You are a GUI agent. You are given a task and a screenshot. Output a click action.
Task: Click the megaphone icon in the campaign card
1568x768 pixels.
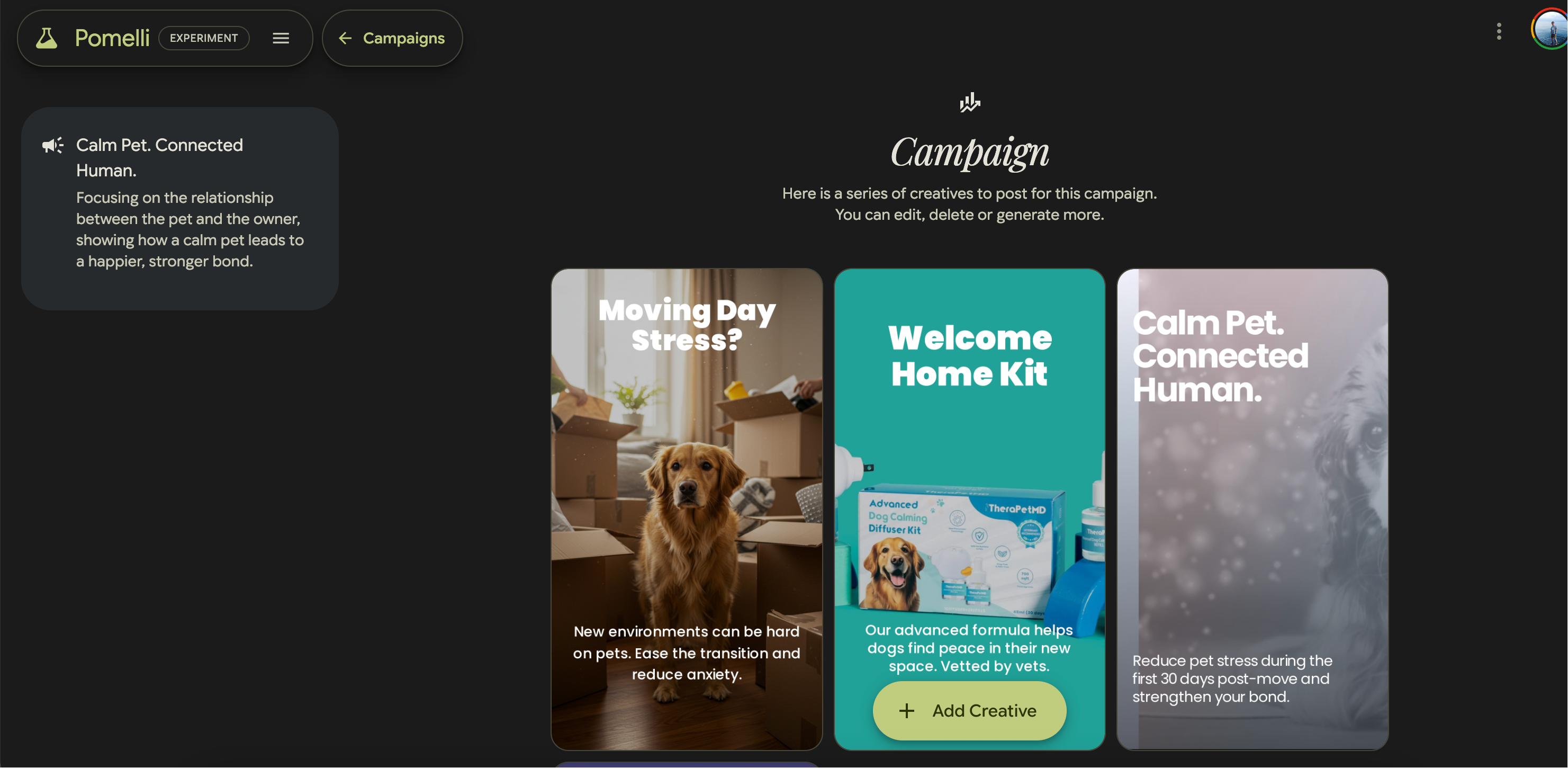(x=53, y=146)
